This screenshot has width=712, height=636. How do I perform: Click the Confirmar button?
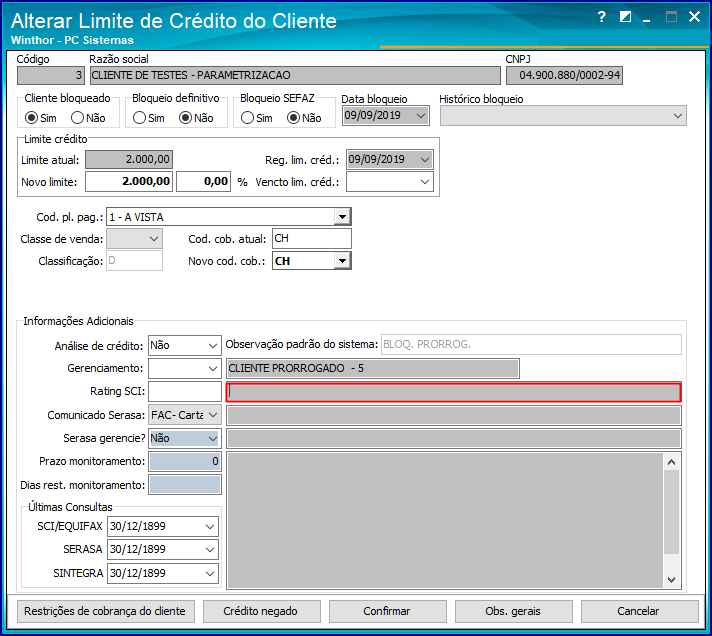387,611
